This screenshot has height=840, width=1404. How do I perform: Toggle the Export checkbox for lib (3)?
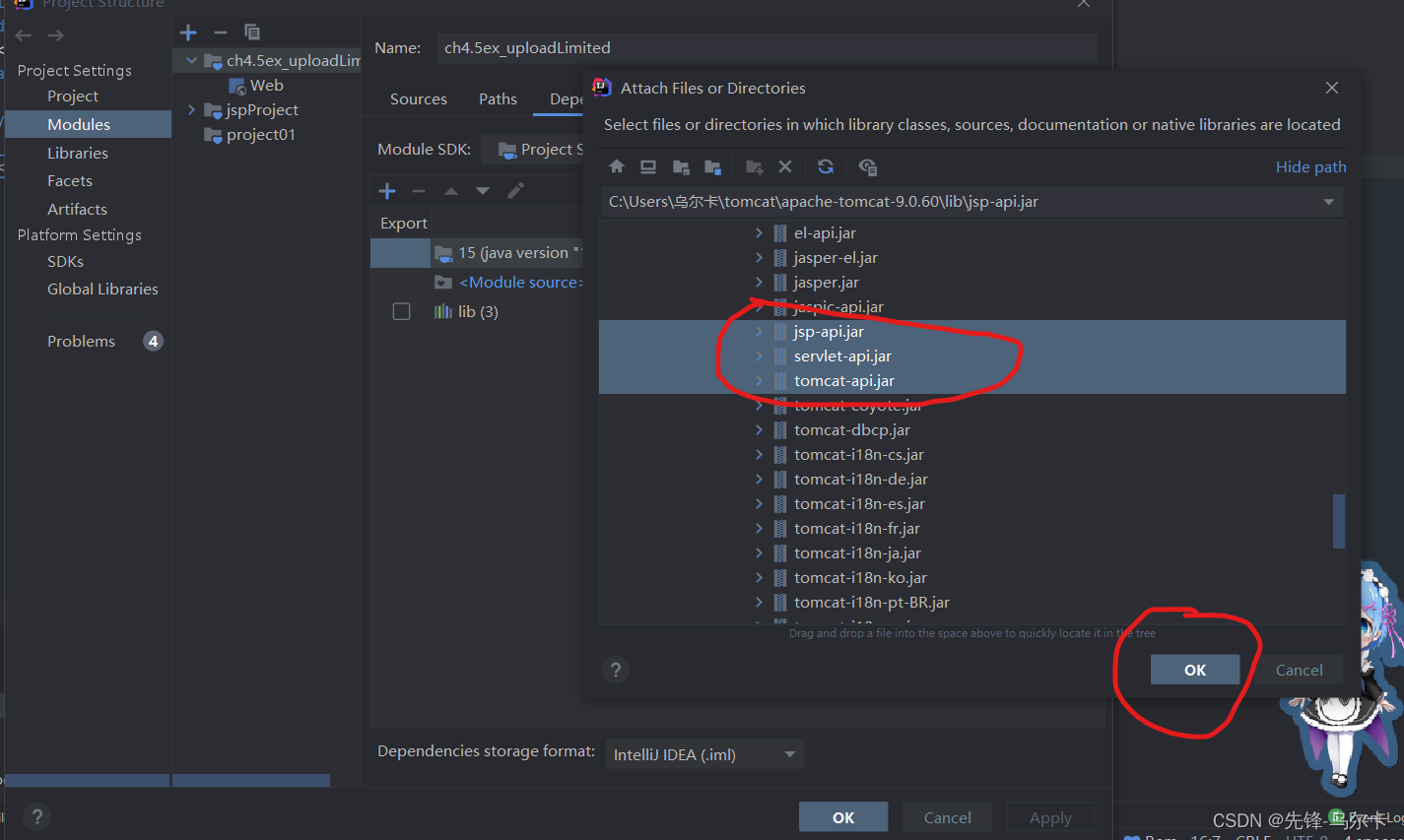(401, 310)
